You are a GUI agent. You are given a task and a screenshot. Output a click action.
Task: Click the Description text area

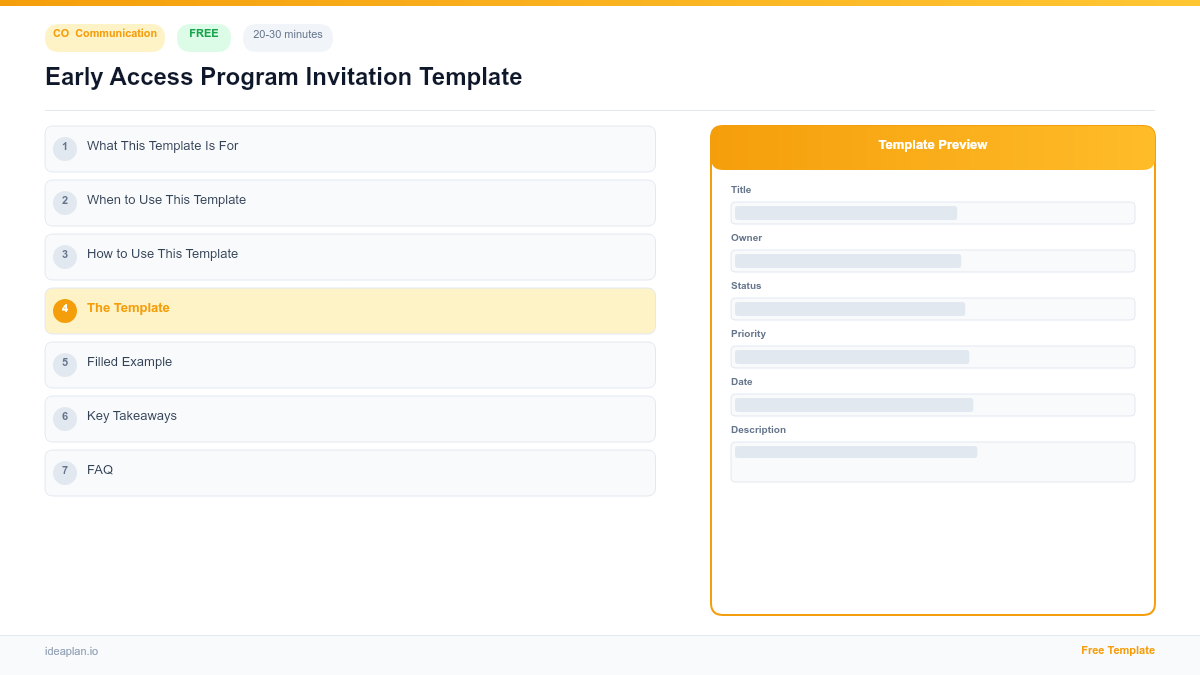point(933,462)
